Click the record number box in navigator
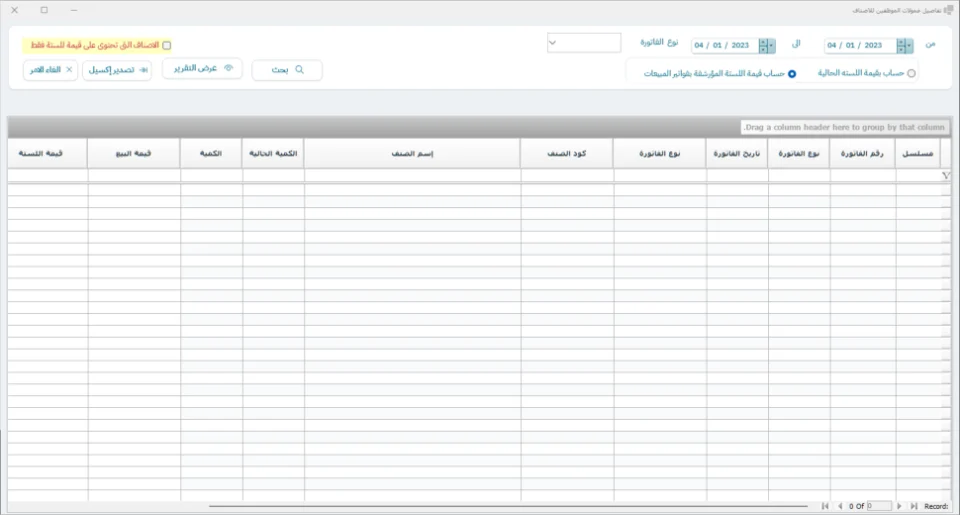This screenshot has height=515, width=960. click(x=879, y=506)
